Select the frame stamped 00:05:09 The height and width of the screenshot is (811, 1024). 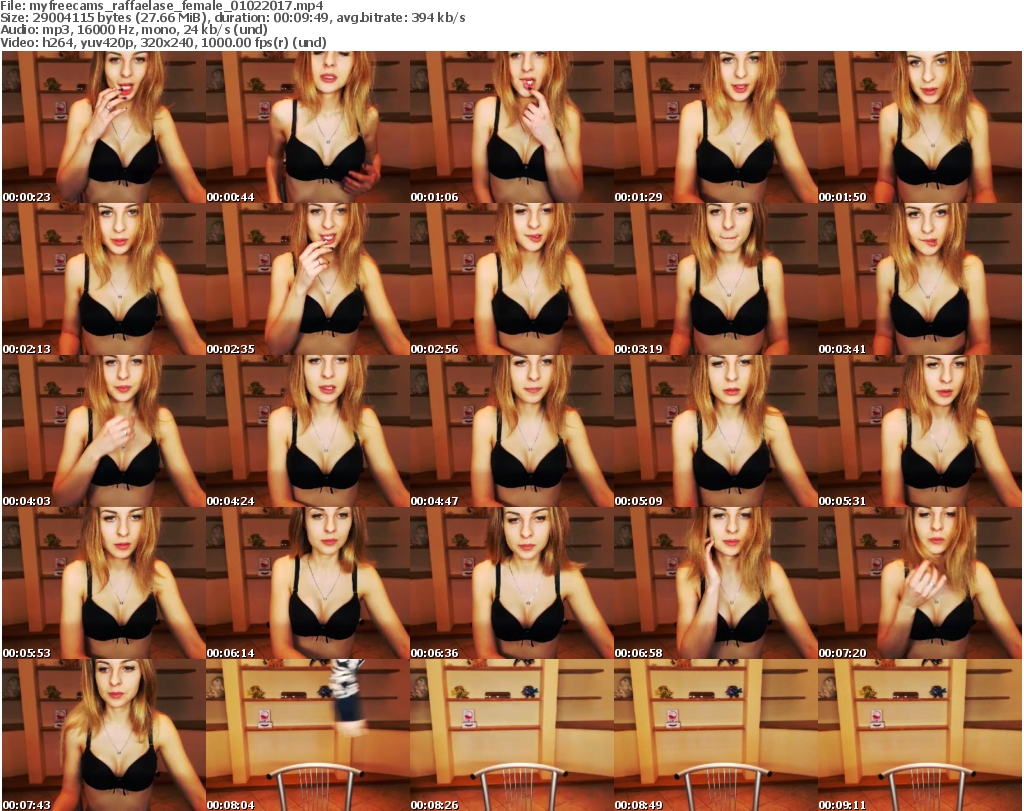[716, 431]
